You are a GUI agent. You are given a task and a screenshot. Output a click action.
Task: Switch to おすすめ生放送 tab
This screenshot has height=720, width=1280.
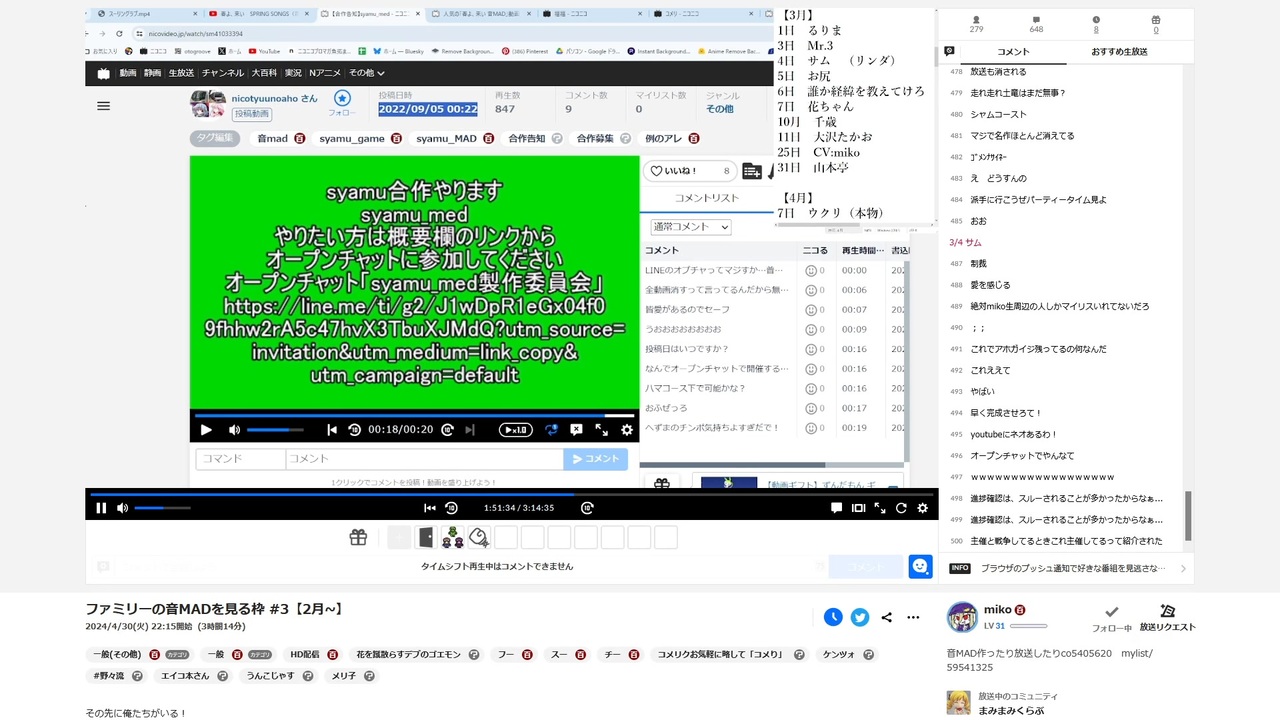pyautogui.click(x=1119, y=51)
